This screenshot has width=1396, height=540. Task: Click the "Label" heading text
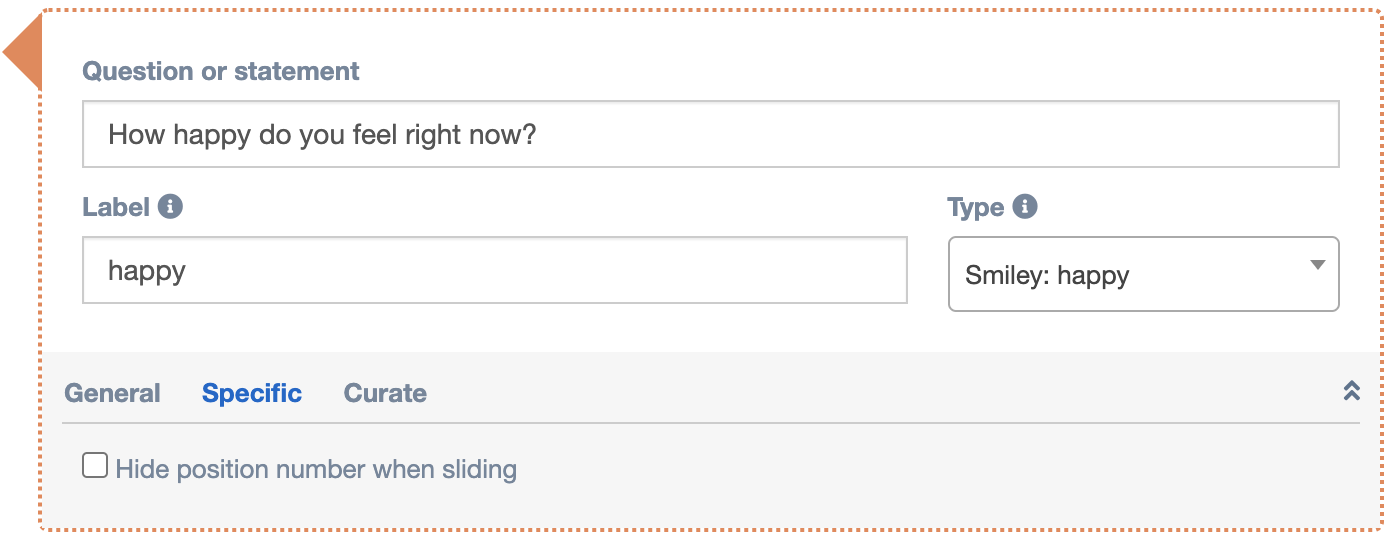pos(115,207)
